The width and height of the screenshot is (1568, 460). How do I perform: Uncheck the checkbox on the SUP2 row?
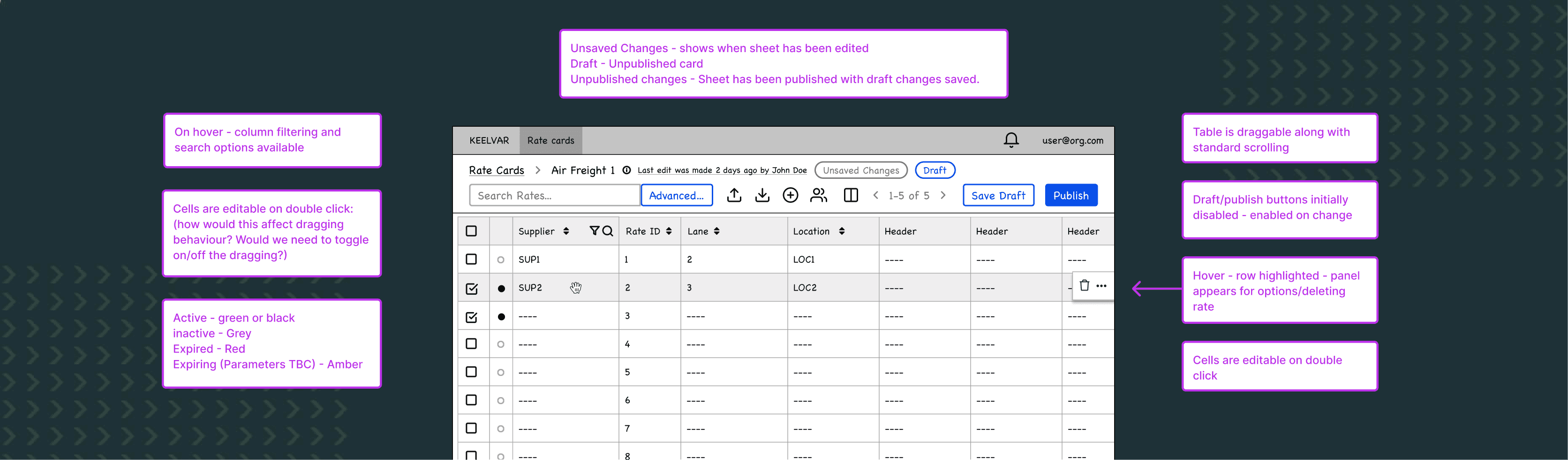click(x=472, y=288)
